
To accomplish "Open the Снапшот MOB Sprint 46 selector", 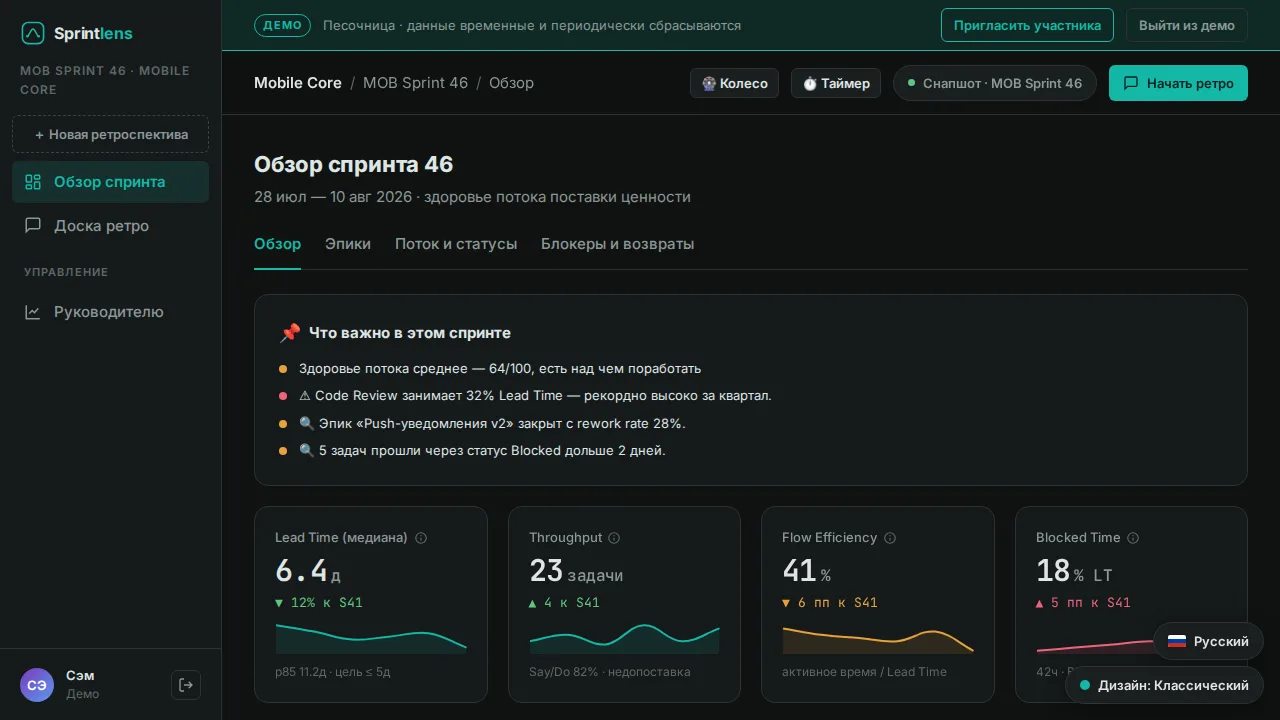I will tap(995, 83).
